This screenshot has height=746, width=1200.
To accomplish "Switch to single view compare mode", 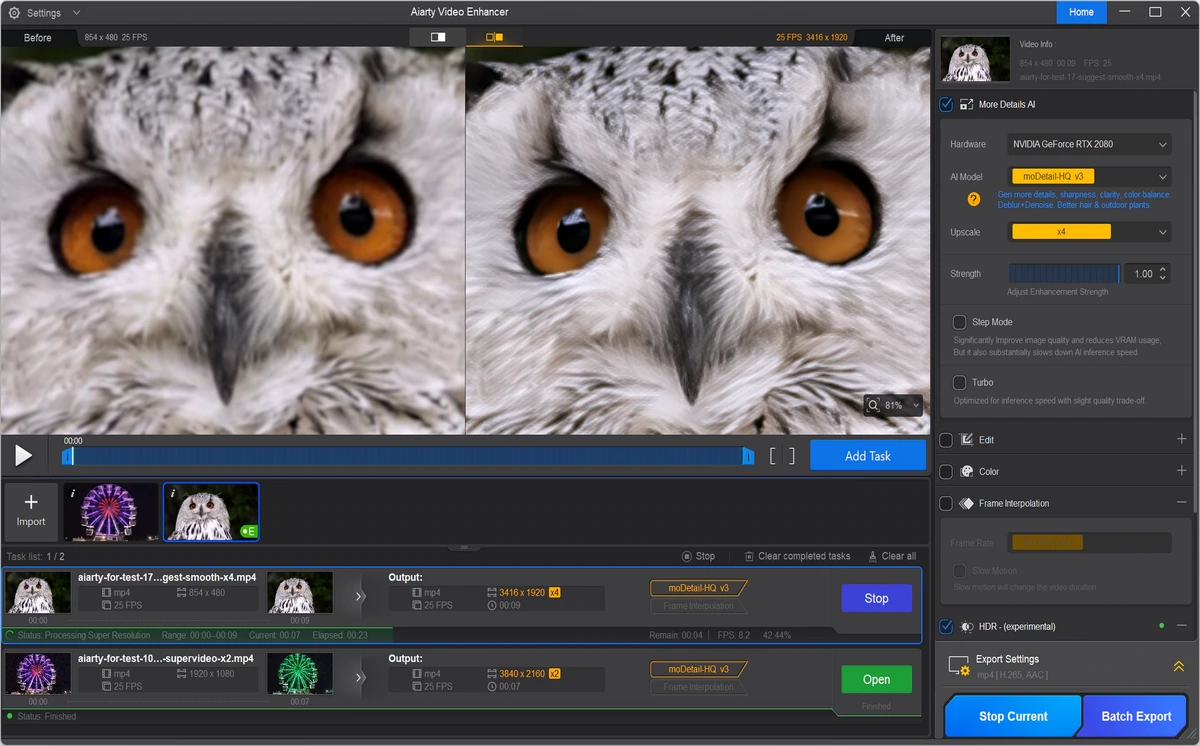I will click(x=438, y=37).
